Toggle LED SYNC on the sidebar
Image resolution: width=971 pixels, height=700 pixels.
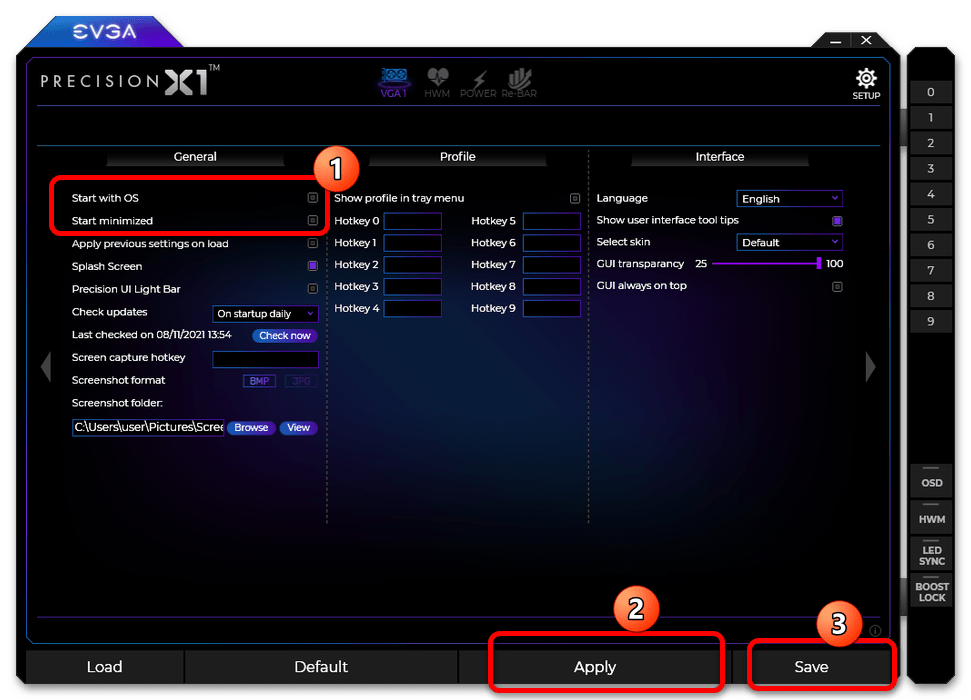(931, 553)
